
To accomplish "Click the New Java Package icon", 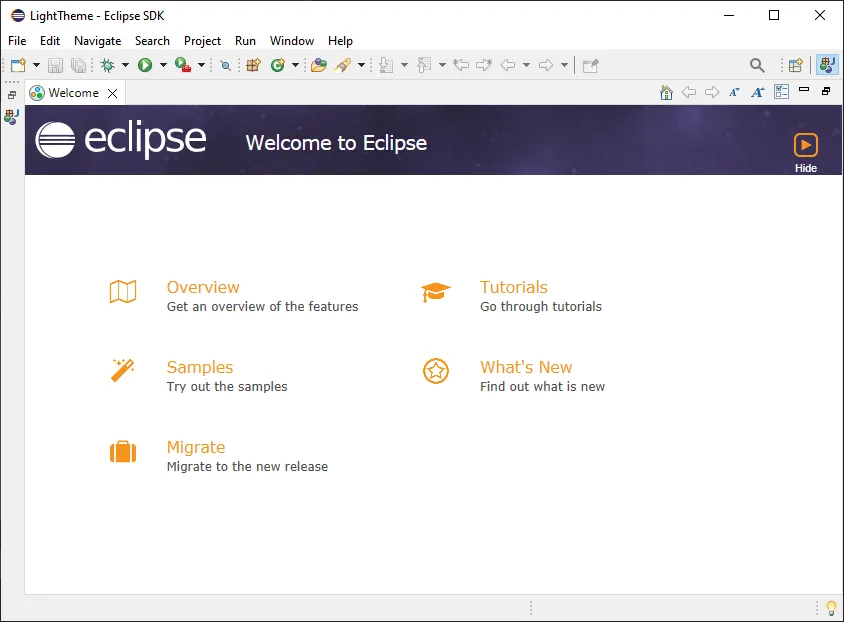I will (x=254, y=65).
